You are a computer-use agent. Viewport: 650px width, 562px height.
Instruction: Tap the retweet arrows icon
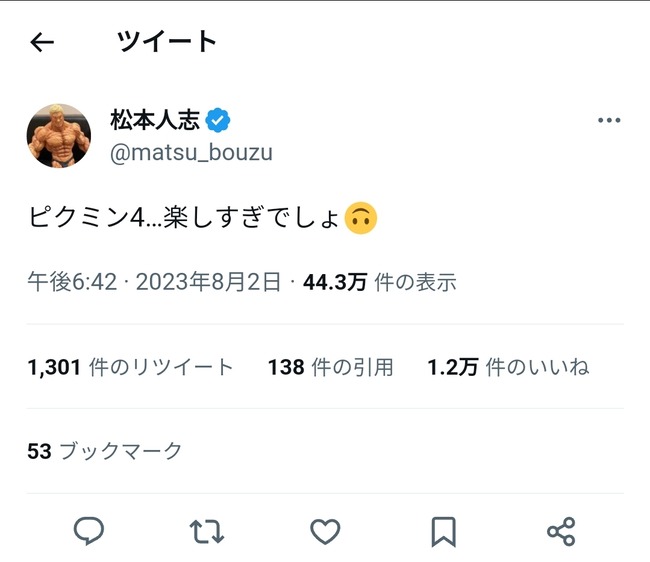pos(206,531)
